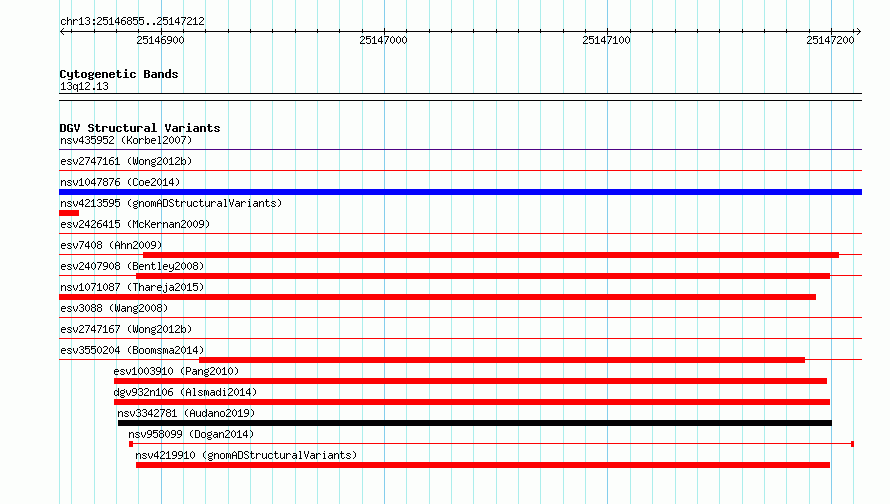
Task: Select the esv2426415 (McKernan2009) label
Action: pos(135,224)
